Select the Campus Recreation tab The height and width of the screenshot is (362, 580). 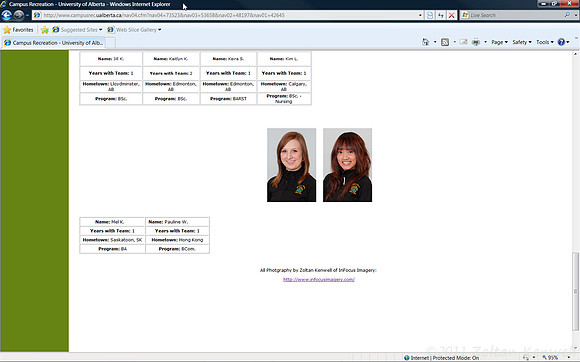pos(54,43)
